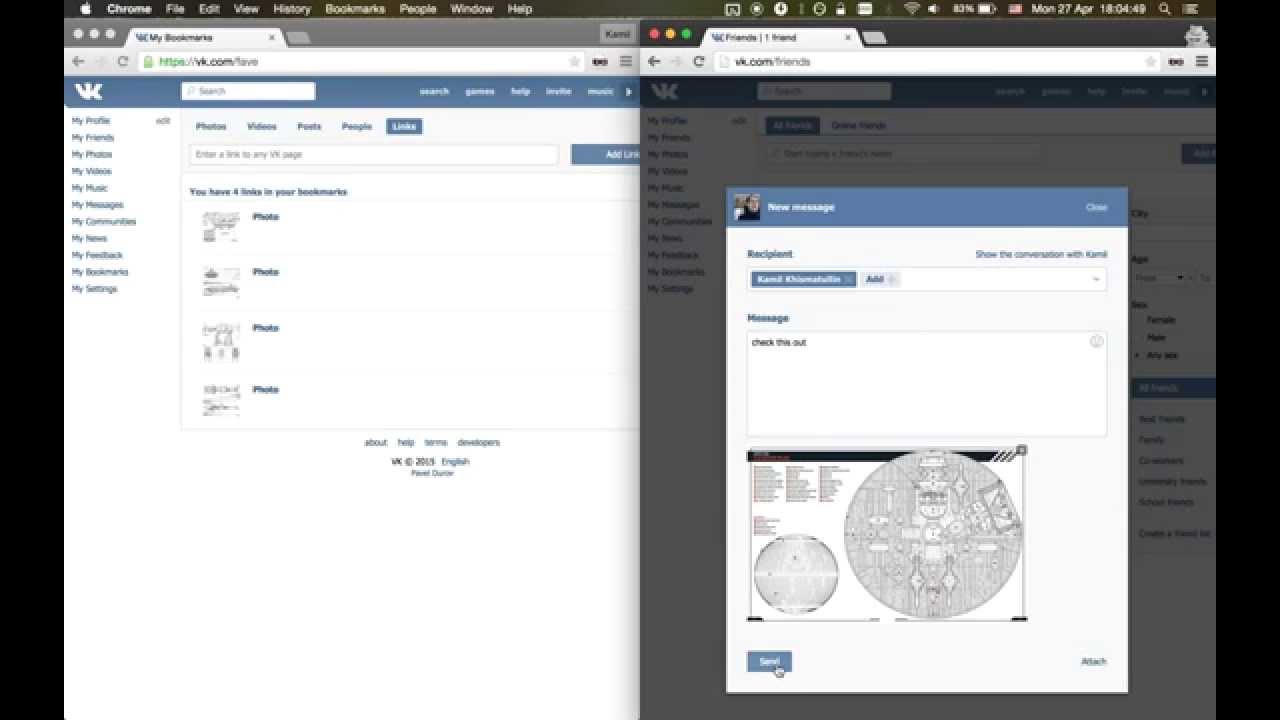Select Male sex filter on Friends page
The image size is (1280, 720).
pyautogui.click(x=1155, y=338)
